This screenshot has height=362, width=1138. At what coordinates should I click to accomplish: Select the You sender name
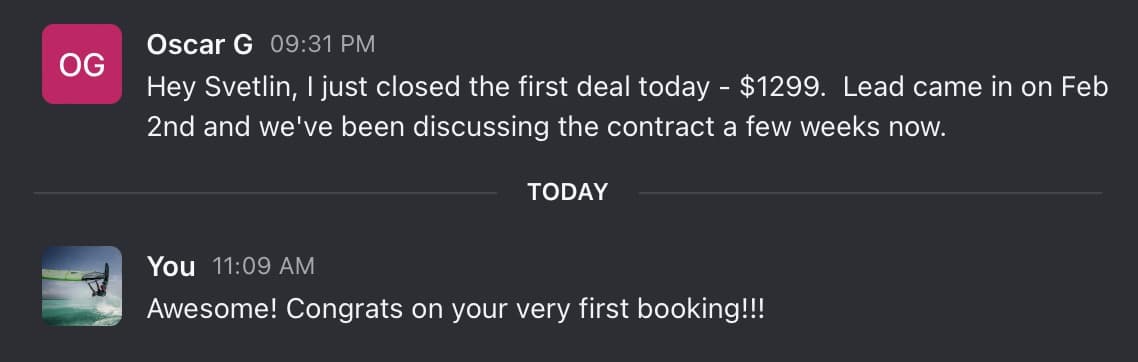pos(171,267)
